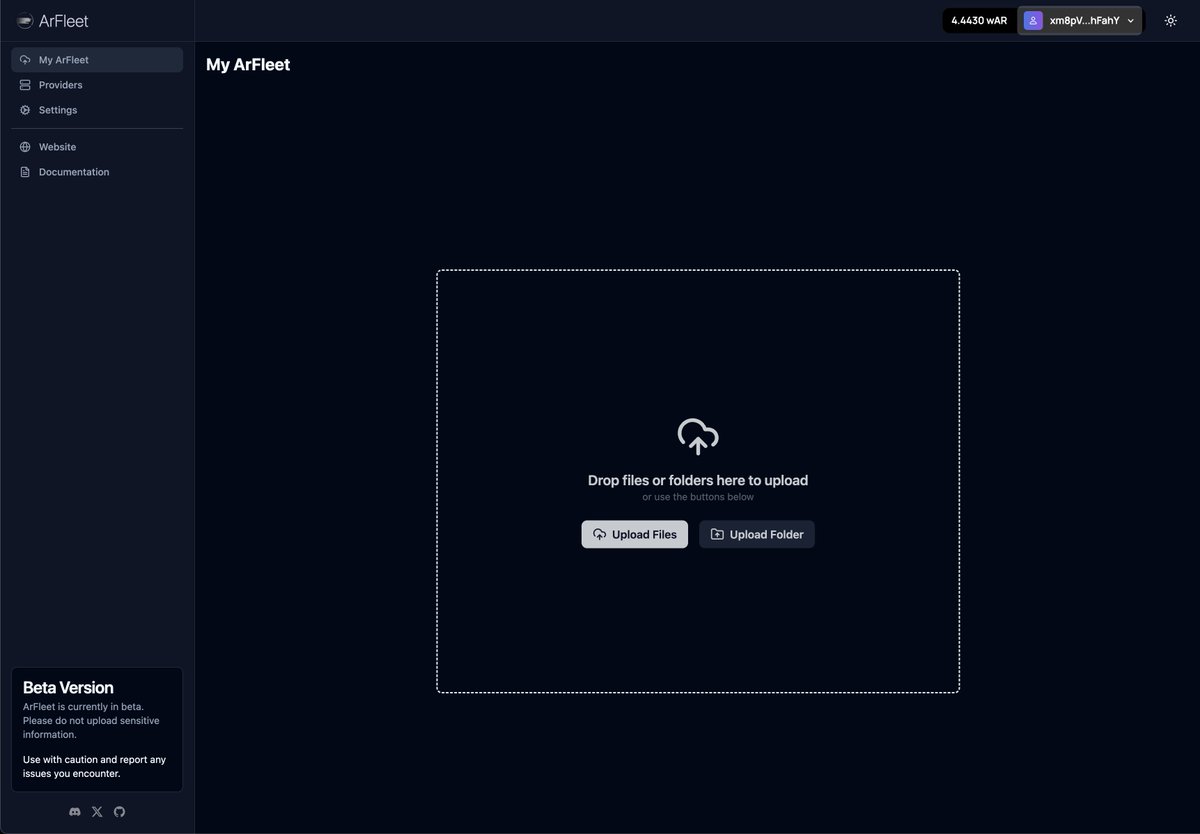Click 'ArFleet is currently in beta' text
Image resolution: width=1200 pixels, height=834 pixels.
tap(91, 720)
